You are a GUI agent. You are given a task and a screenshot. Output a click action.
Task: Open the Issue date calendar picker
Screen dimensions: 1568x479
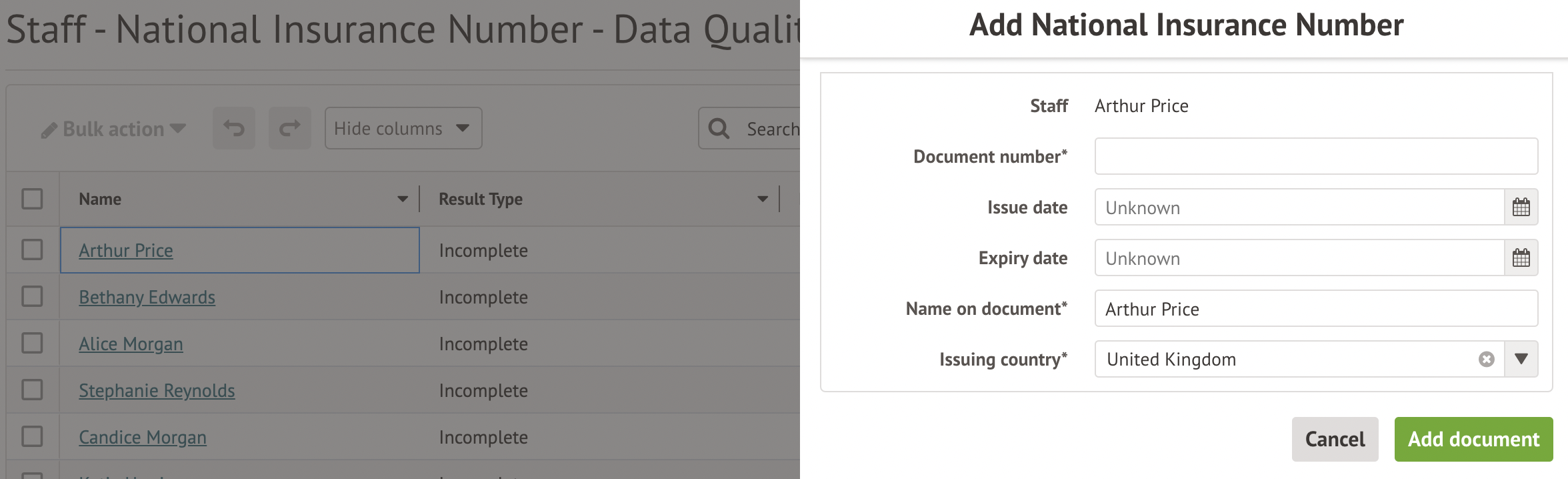point(1521,207)
